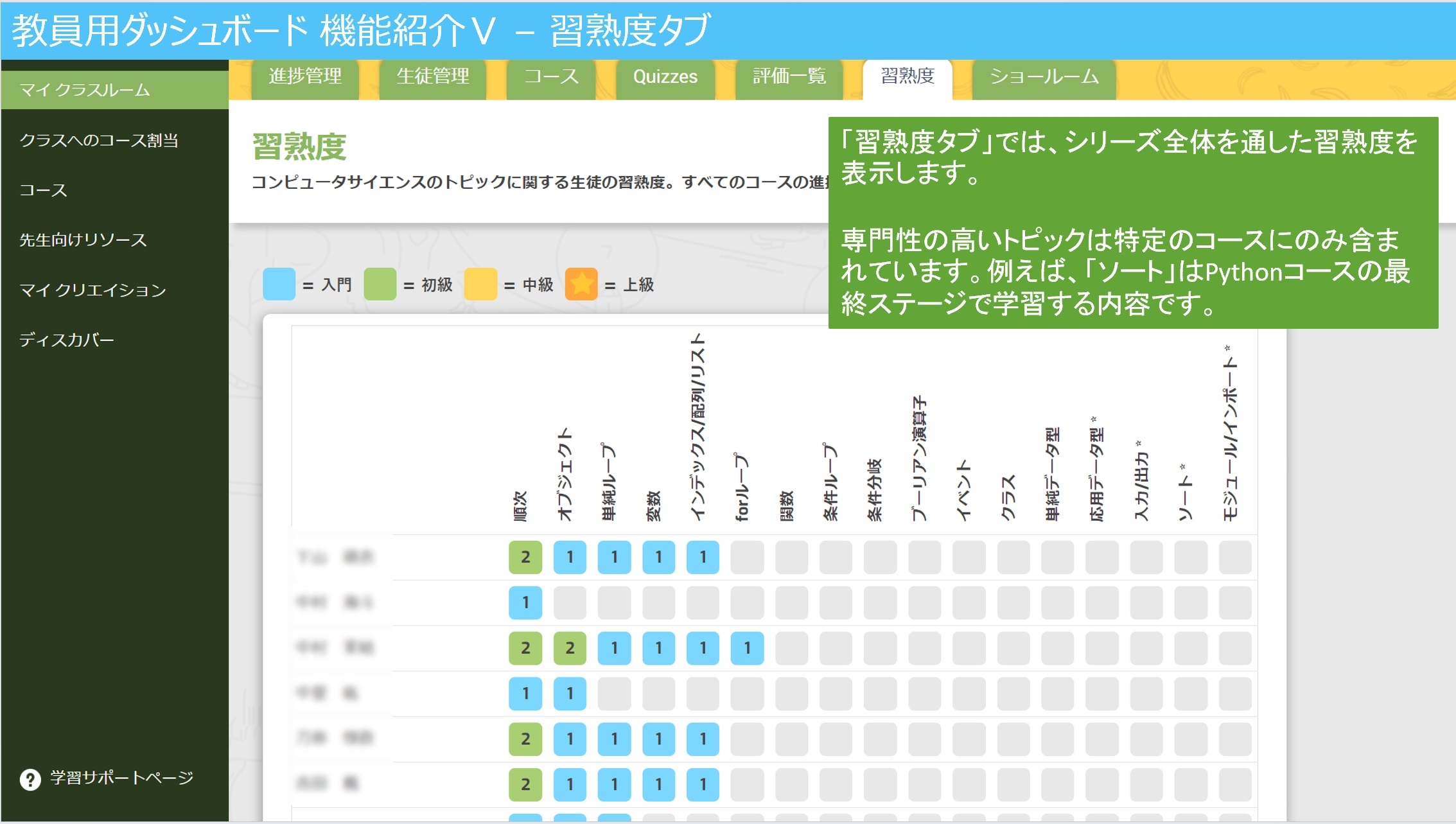Screen dimensions: 1456x824
Task: Open クラスへのコース割当 in sidebar
Action: point(99,140)
